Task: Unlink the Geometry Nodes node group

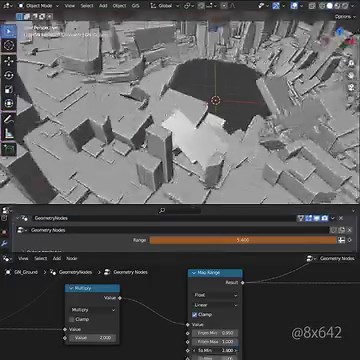Action: point(349,230)
